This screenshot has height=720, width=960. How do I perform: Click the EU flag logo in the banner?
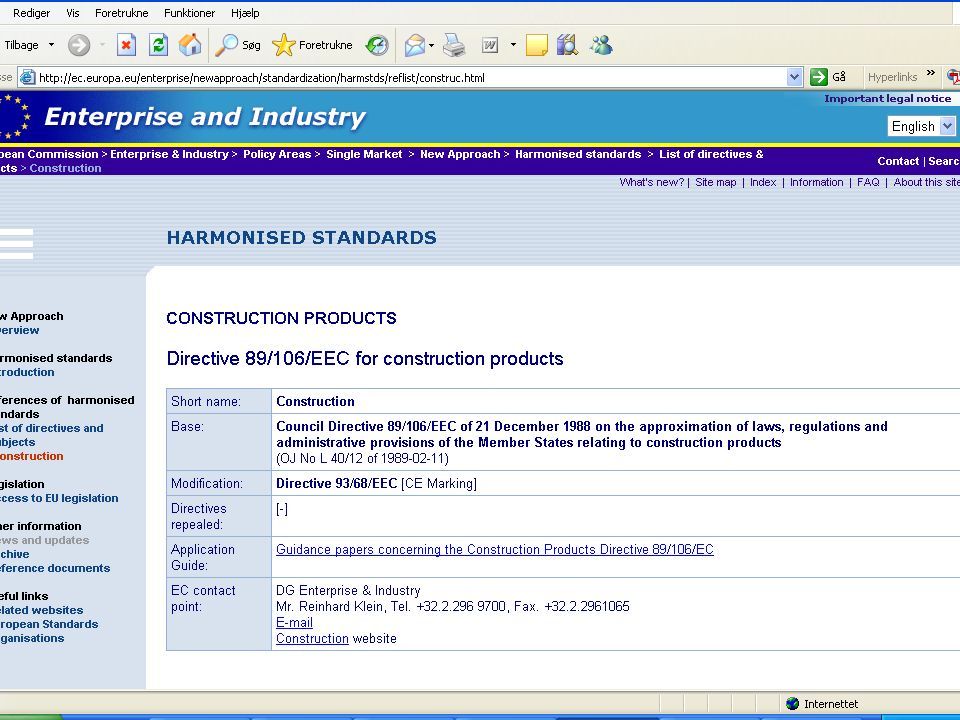tap(13, 116)
